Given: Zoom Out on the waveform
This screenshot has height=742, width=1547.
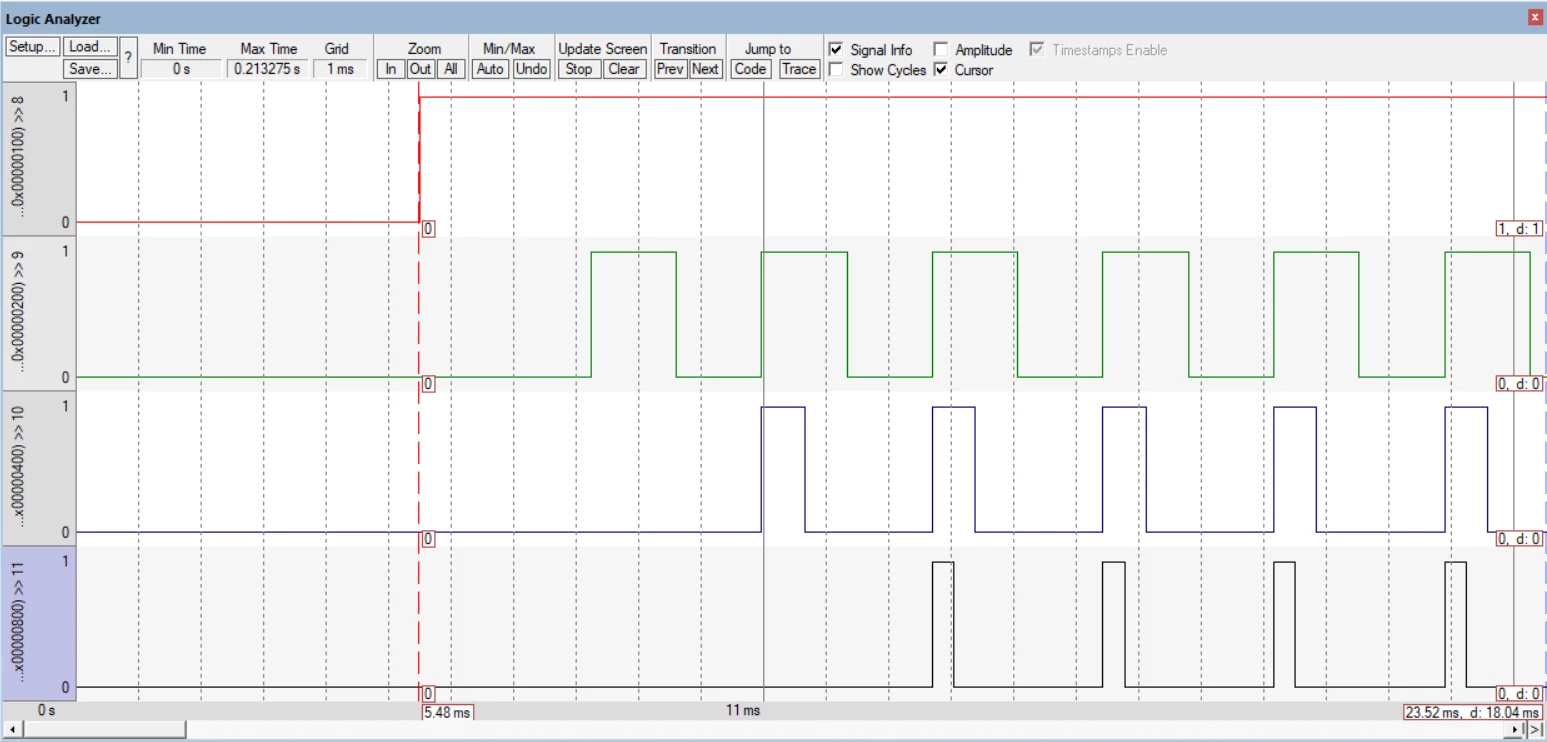Looking at the screenshot, I should (421, 69).
